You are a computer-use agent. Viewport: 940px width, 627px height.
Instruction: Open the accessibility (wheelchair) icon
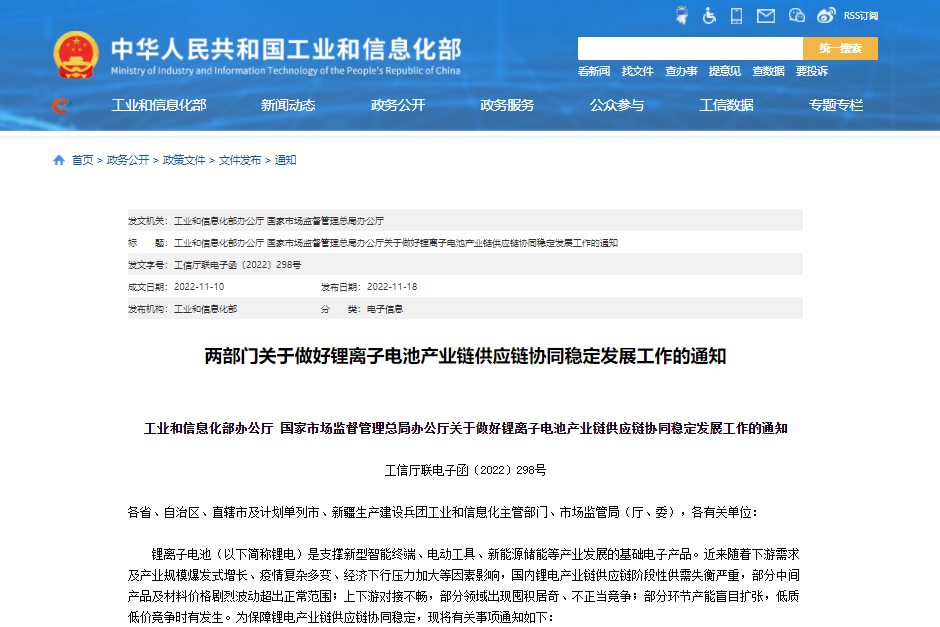711,14
